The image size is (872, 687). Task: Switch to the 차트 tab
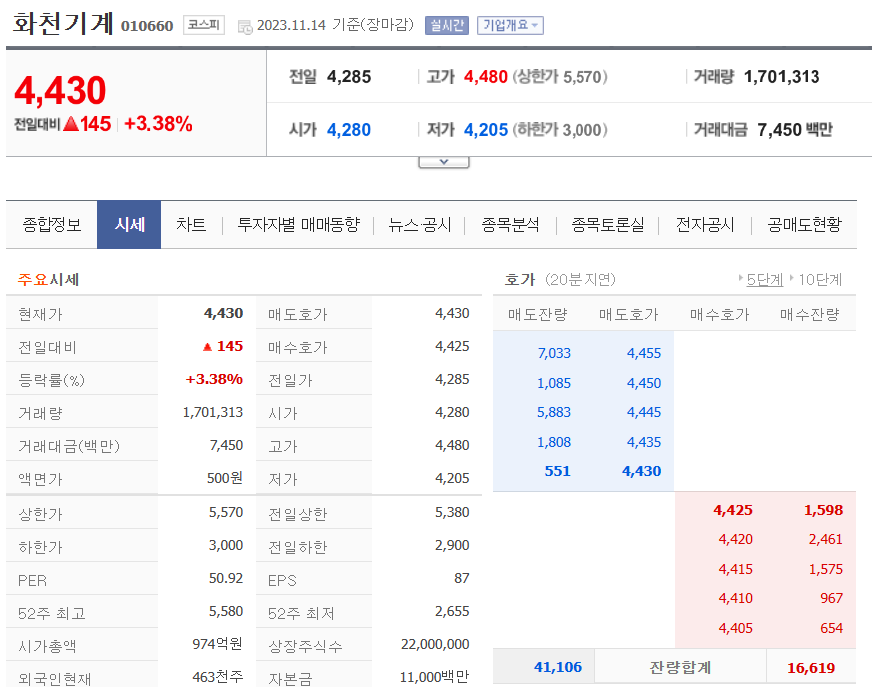(191, 225)
